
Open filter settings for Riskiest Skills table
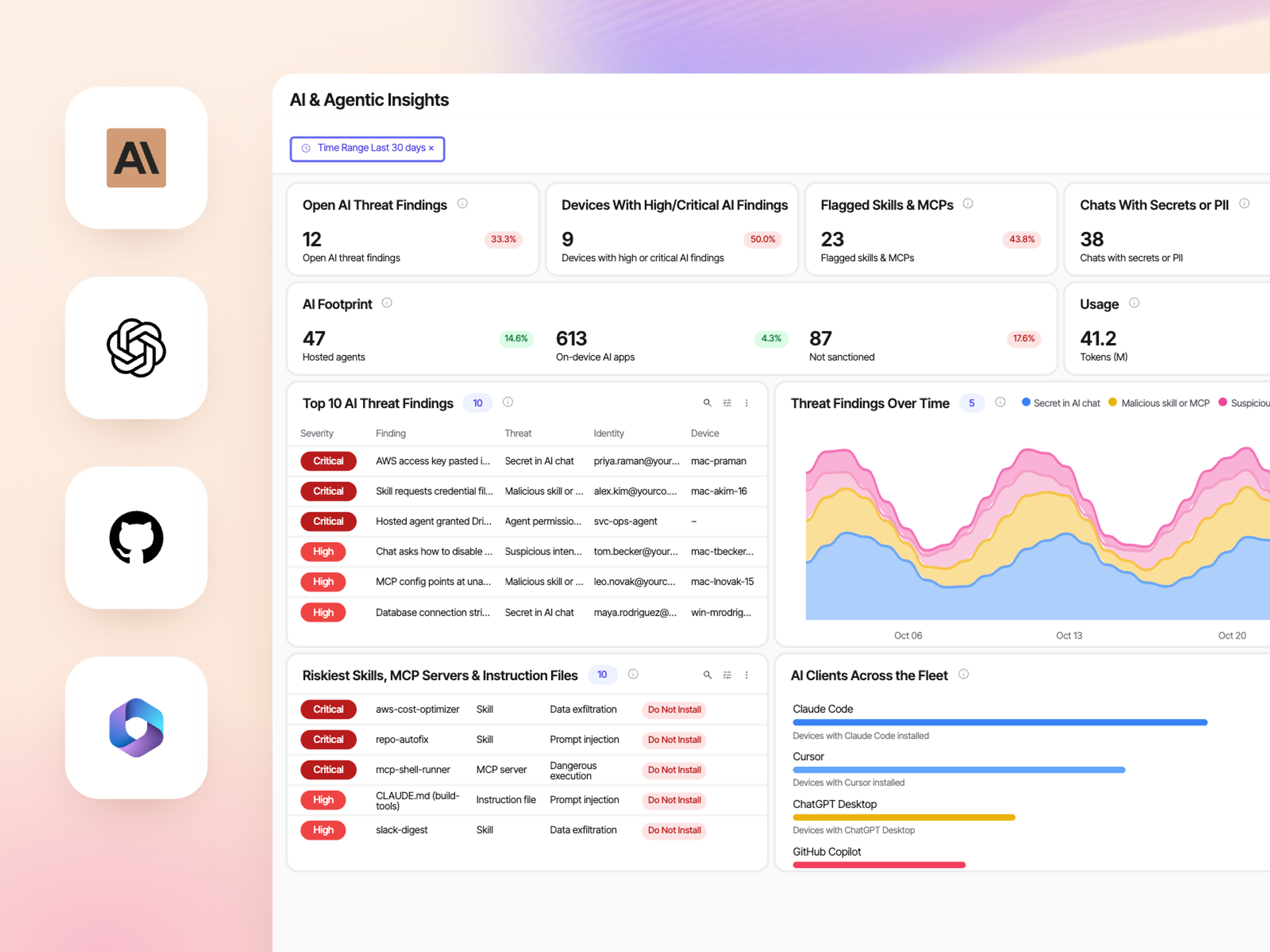(x=727, y=675)
